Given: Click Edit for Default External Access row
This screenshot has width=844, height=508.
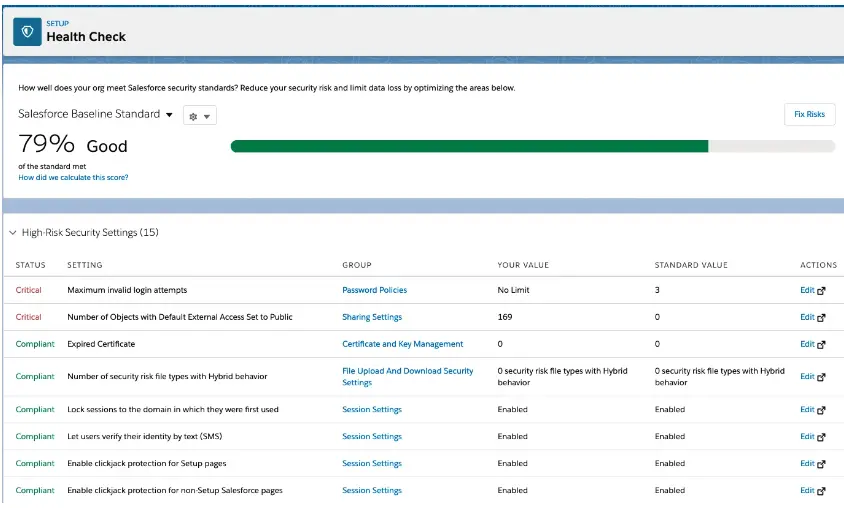Looking at the screenshot, I should point(807,317).
